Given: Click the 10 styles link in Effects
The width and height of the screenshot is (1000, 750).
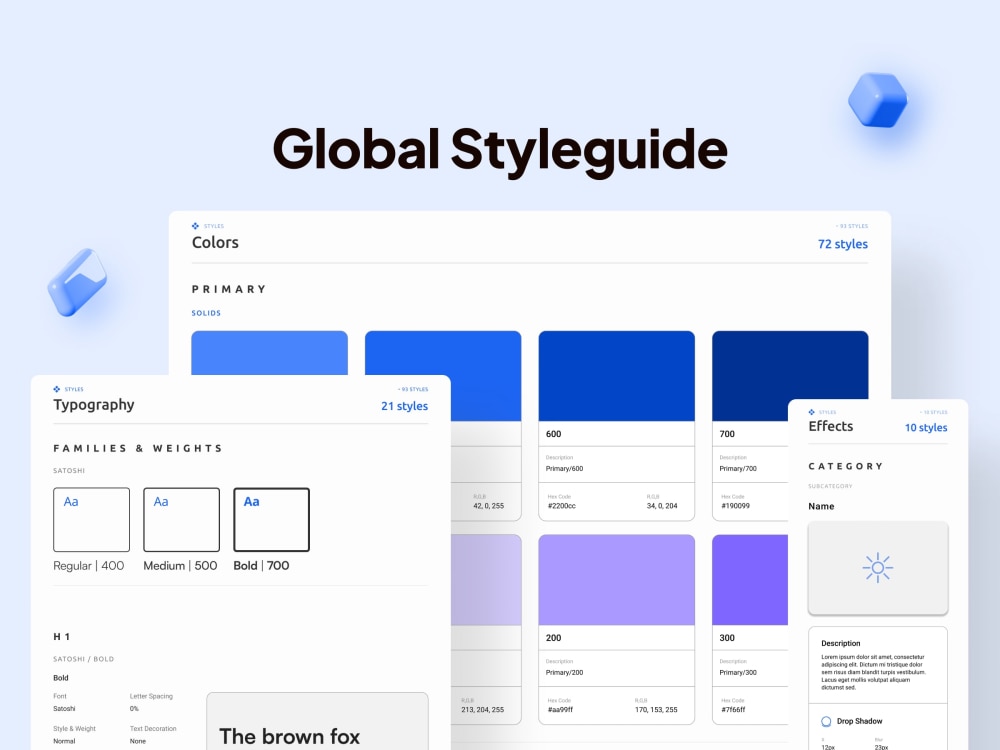Looking at the screenshot, I should point(926,427).
